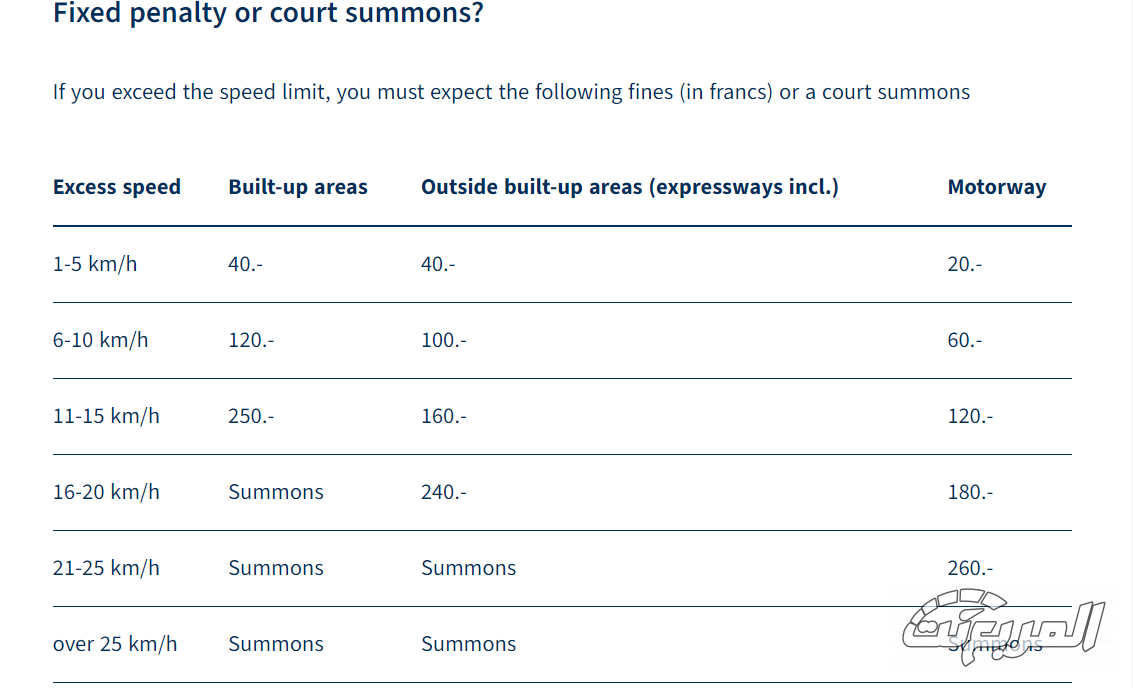Click the 260.- motorway fine value
Screen dimensions: 1133x688
(970, 568)
